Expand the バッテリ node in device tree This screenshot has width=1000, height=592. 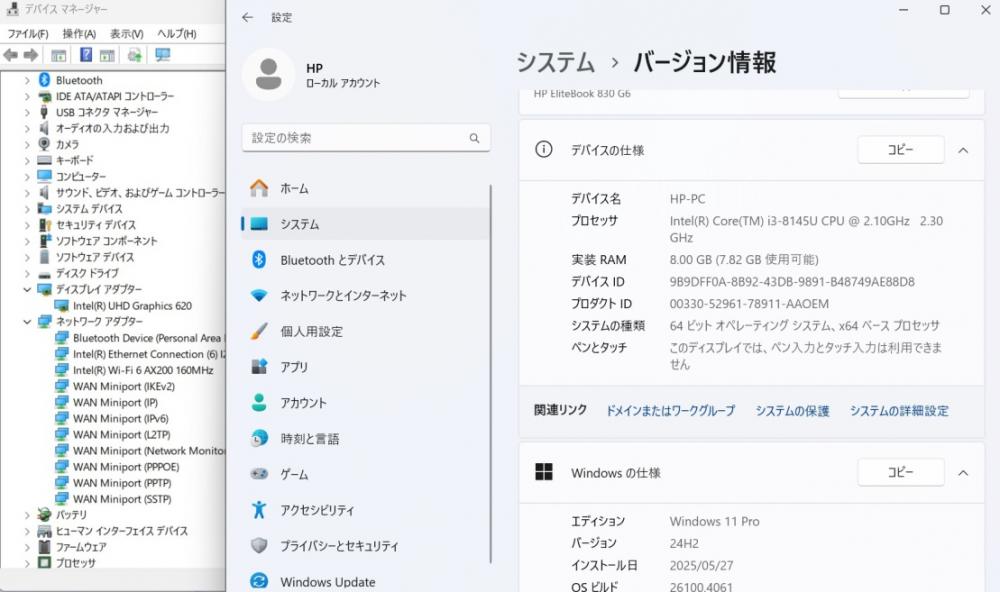[27, 515]
